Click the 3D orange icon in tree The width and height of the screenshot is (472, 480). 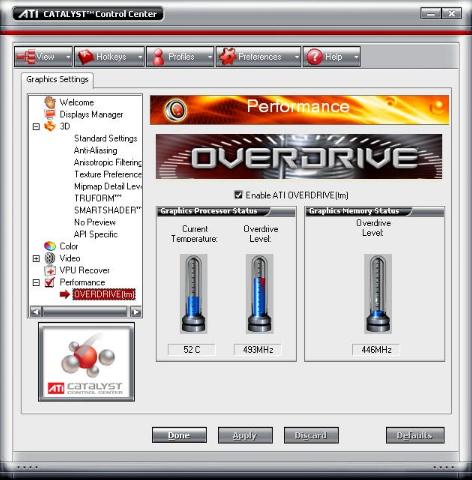coord(50,126)
